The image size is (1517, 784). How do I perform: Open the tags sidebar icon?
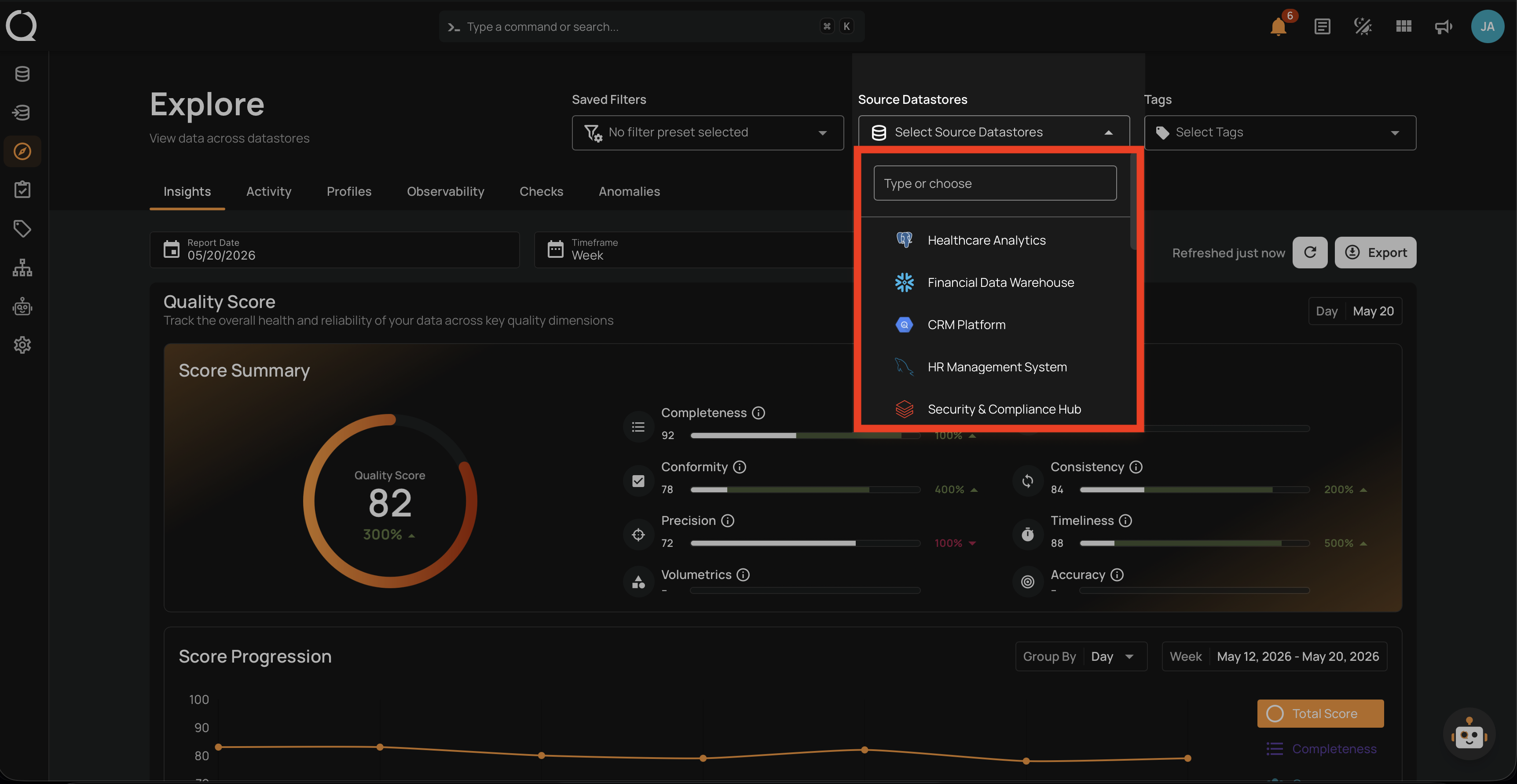[22, 228]
